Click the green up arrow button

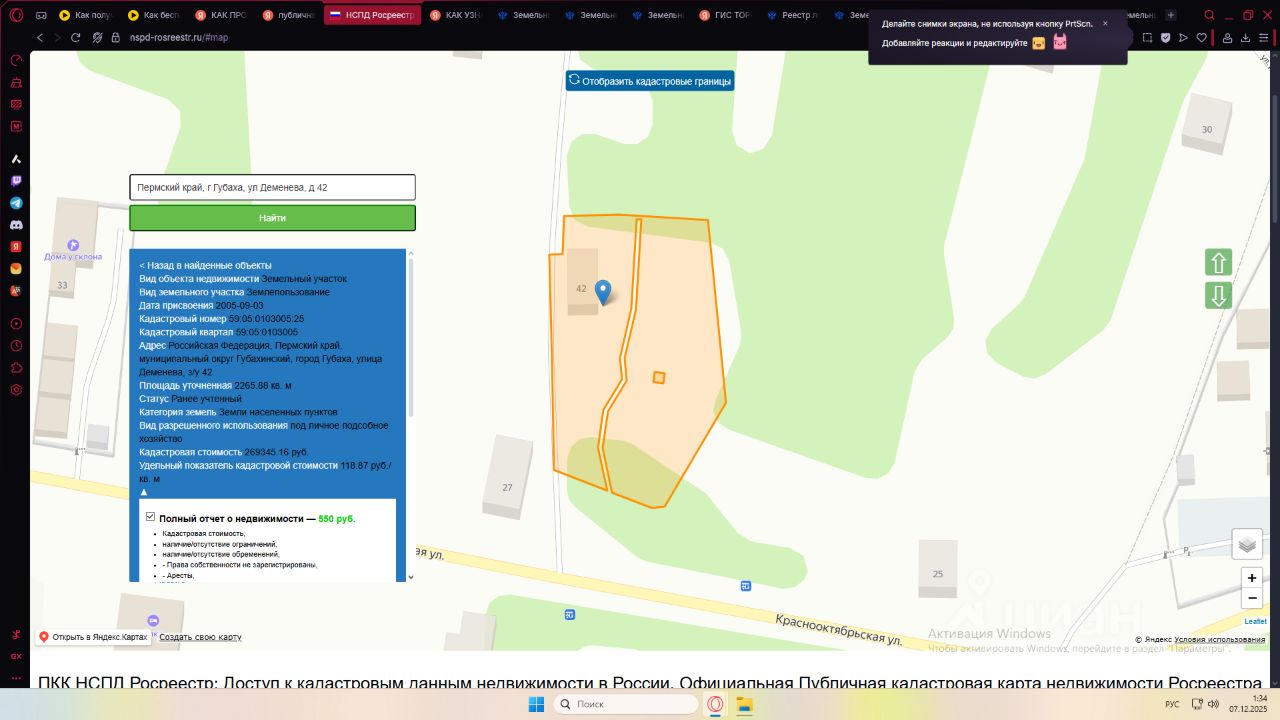pyautogui.click(x=1218, y=263)
